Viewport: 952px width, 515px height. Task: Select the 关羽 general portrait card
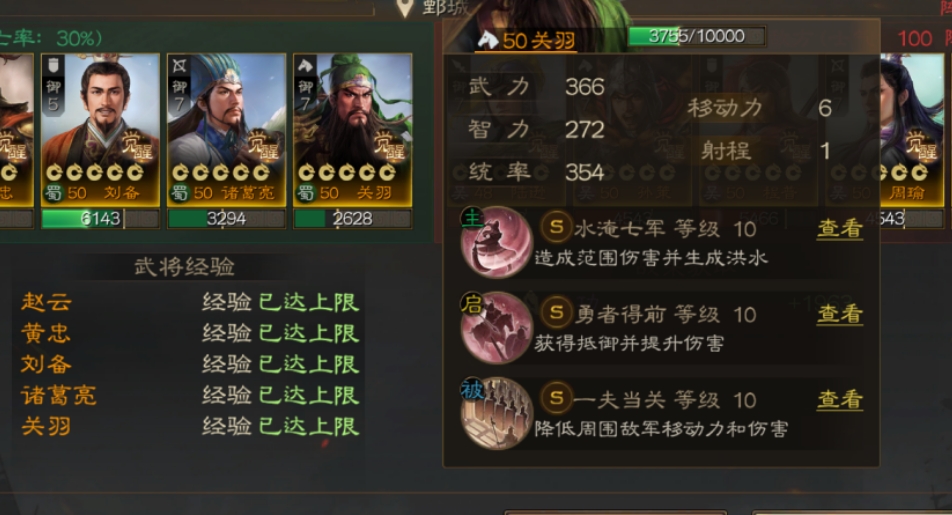(x=353, y=130)
